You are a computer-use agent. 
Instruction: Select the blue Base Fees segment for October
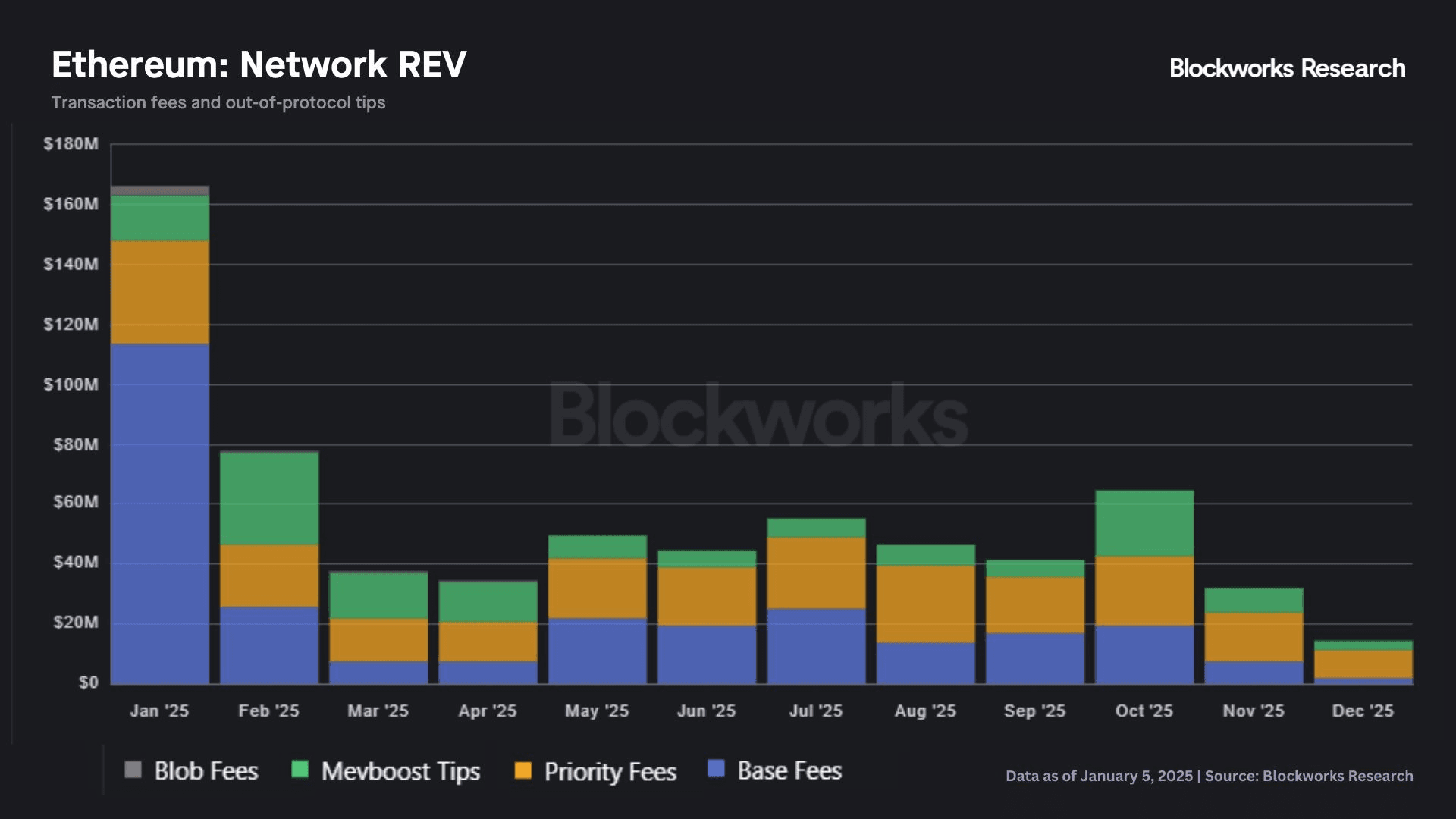pos(1145,655)
